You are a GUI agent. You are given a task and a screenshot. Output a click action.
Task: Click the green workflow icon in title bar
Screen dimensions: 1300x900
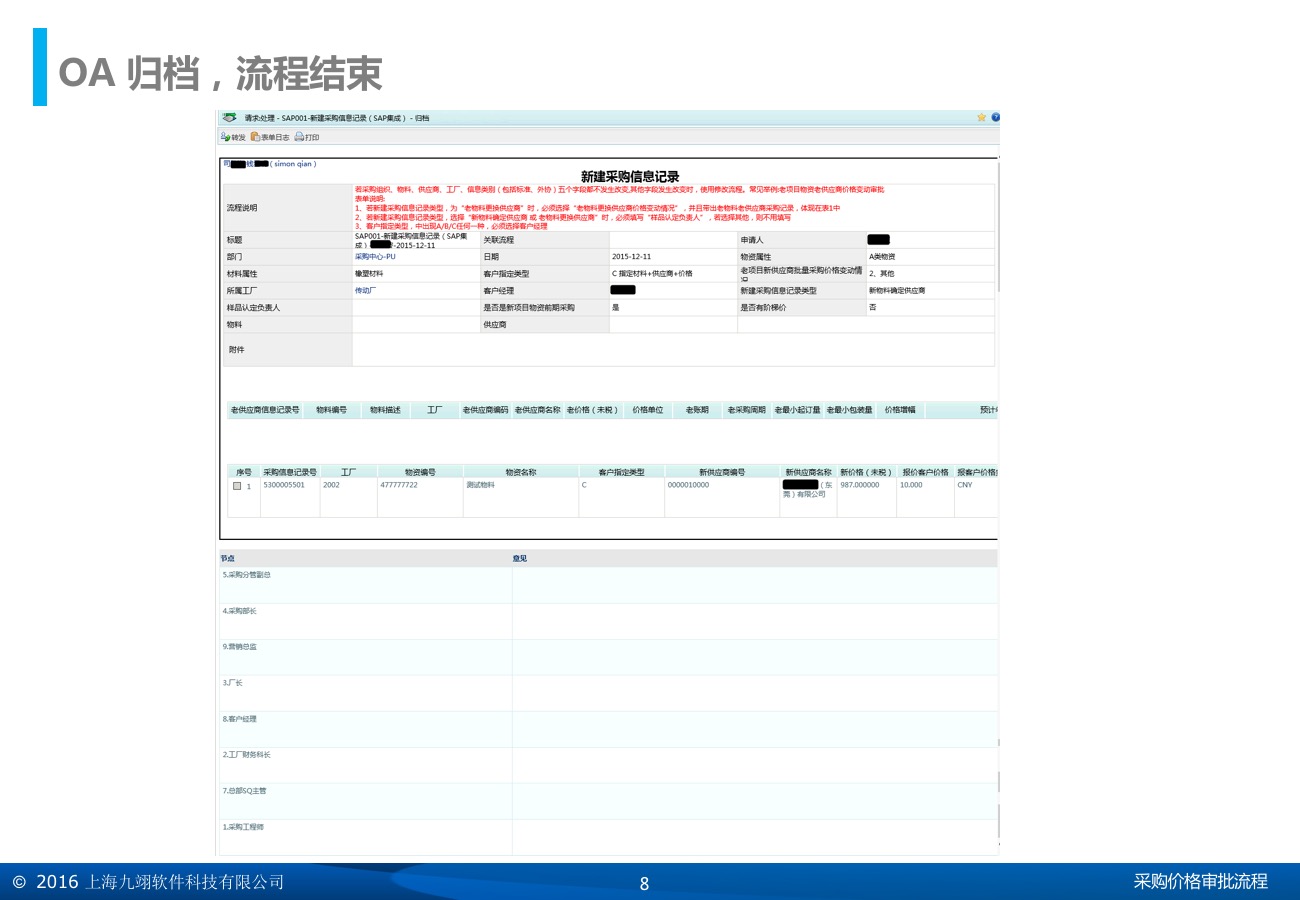pyautogui.click(x=229, y=118)
